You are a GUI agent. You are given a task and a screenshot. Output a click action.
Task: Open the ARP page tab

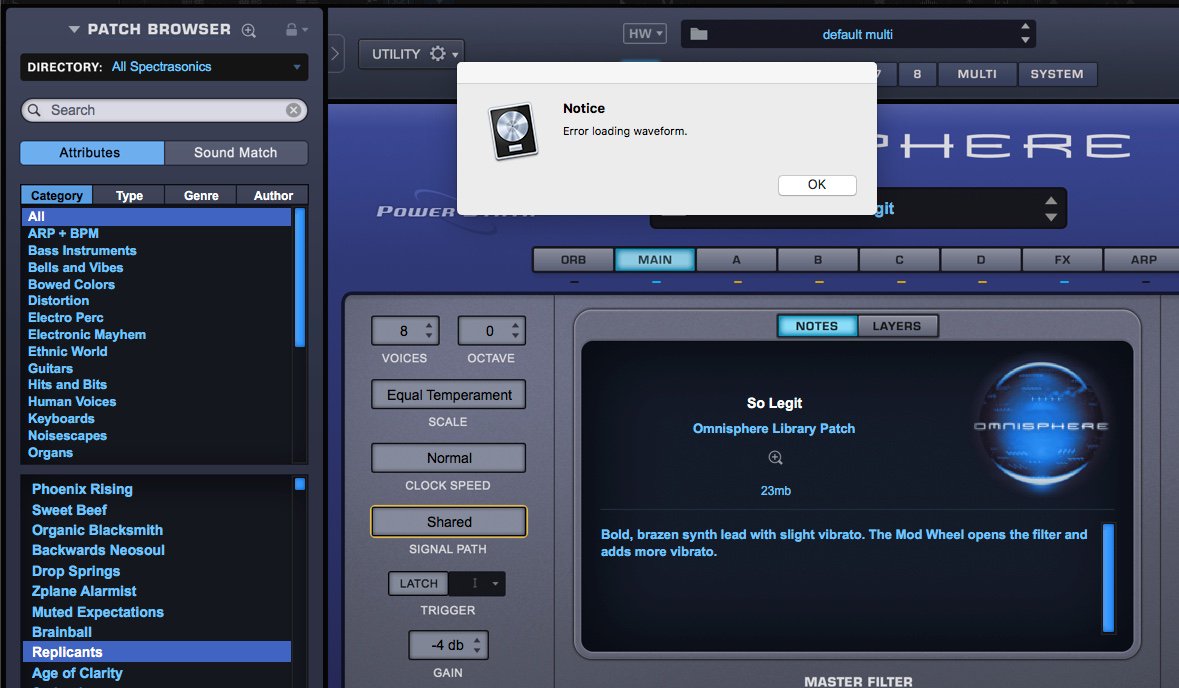click(1143, 259)
